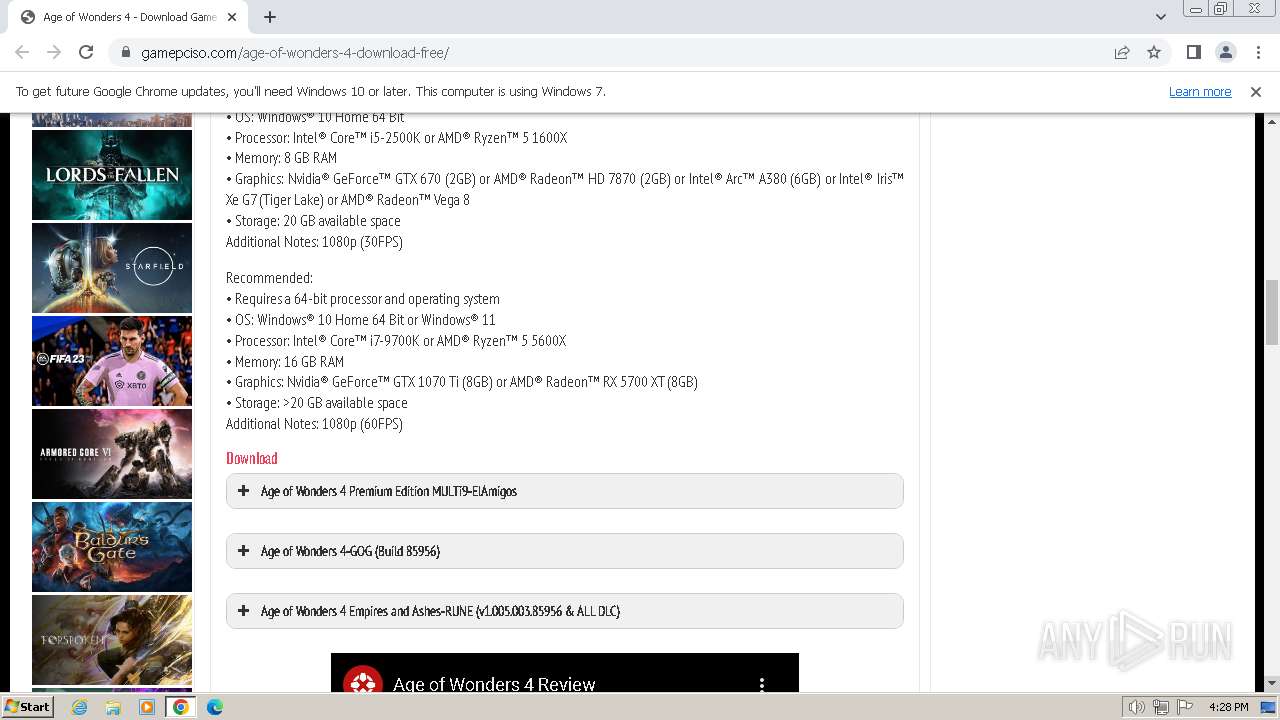The width and height of the screenshot is (1280, 720).
Task: Launch Internet Explorer from taskbar
Action: pos(79,707)
